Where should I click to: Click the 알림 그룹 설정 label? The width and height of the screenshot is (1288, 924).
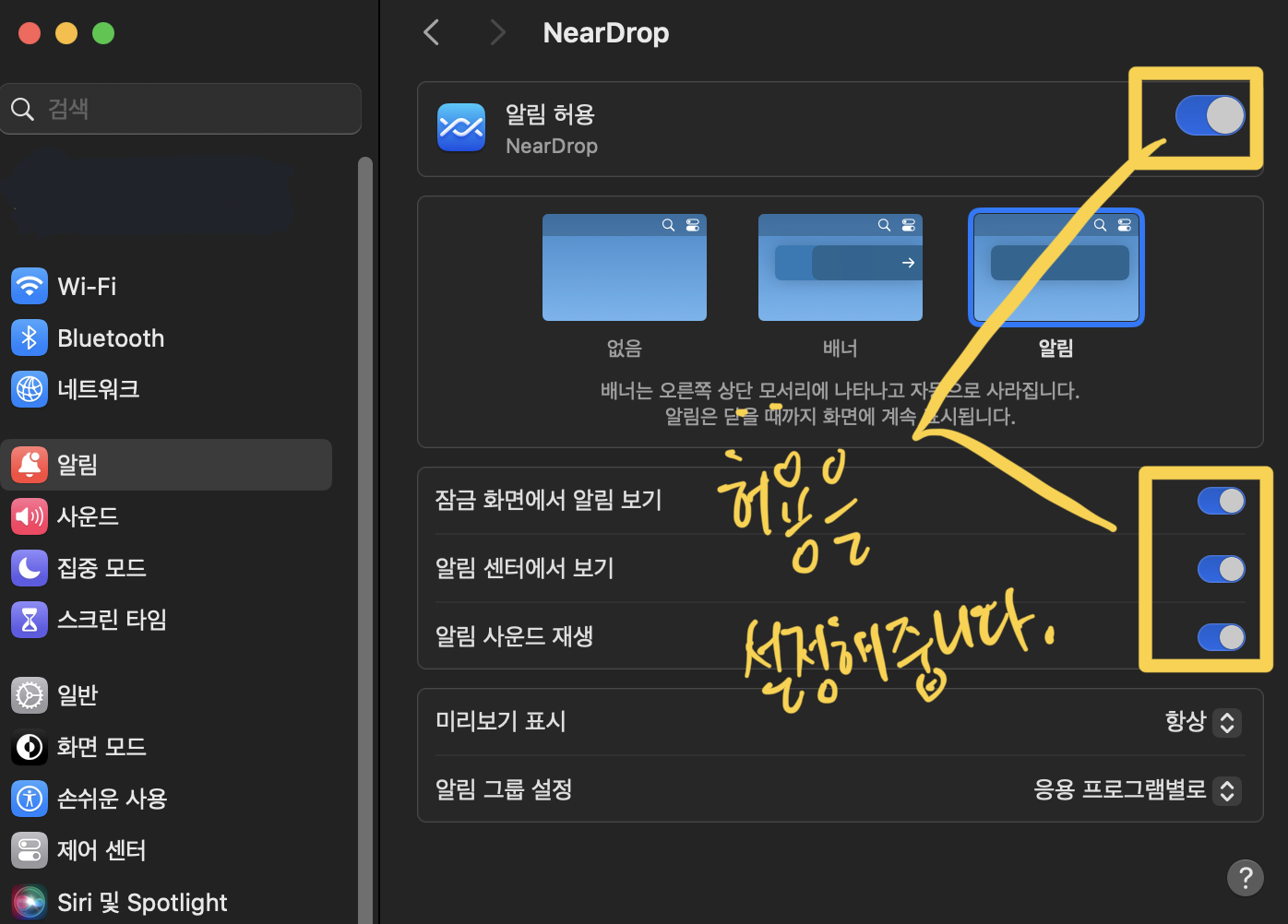pos(504,789)
